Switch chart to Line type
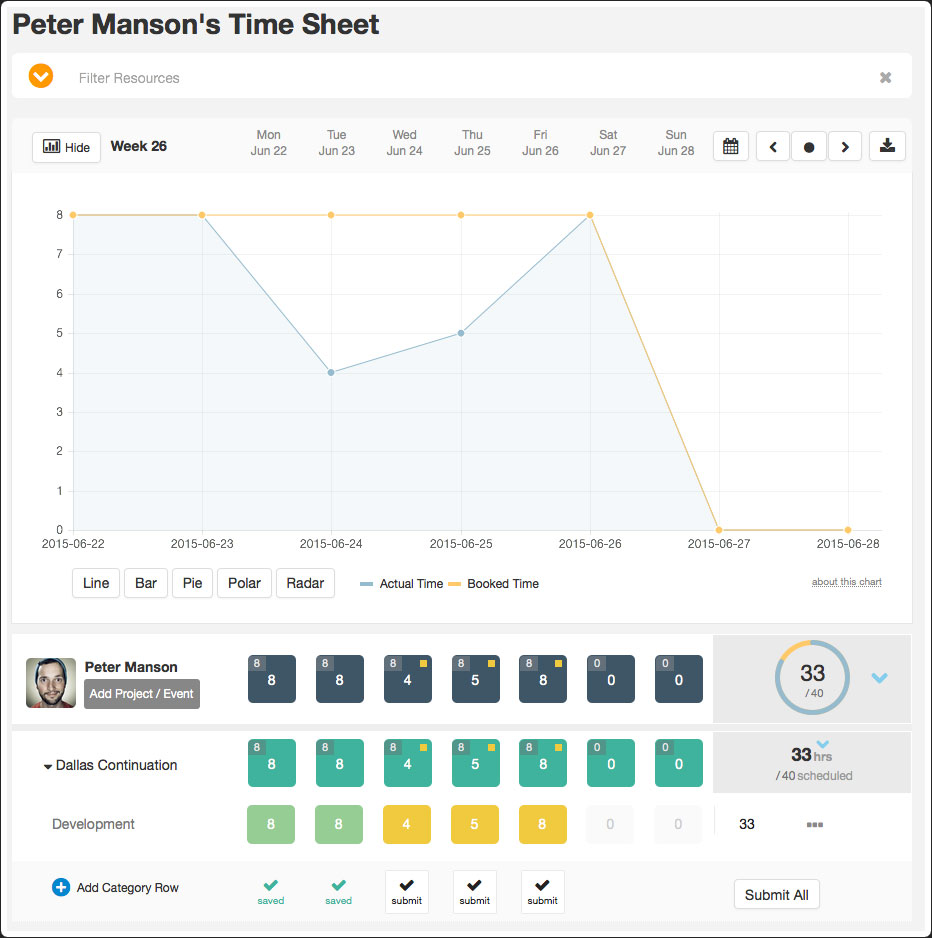The height and width of the screenshot is (938, 932). [96, 583]
